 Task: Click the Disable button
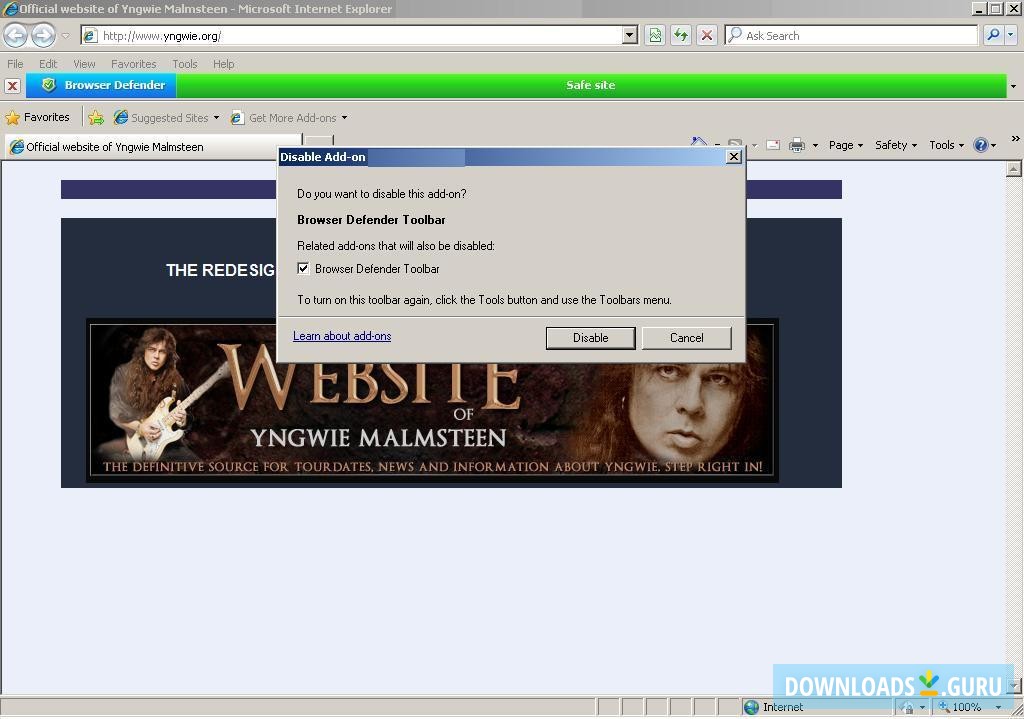point(590,338)
